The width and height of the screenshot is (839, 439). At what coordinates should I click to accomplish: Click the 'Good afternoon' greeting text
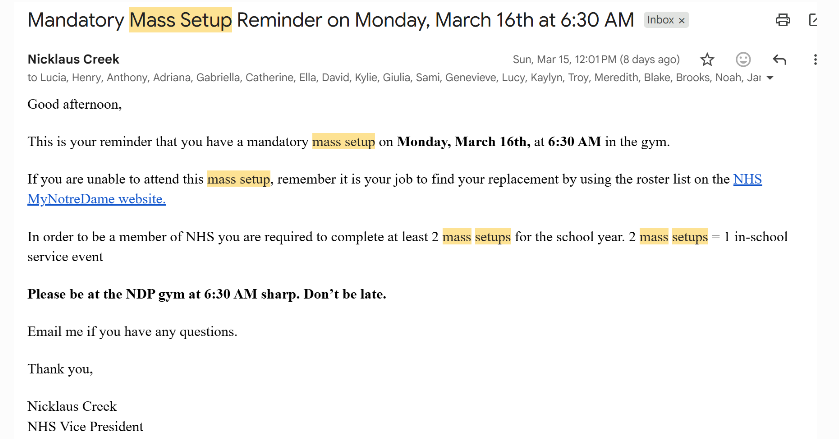tap(74, 104)
